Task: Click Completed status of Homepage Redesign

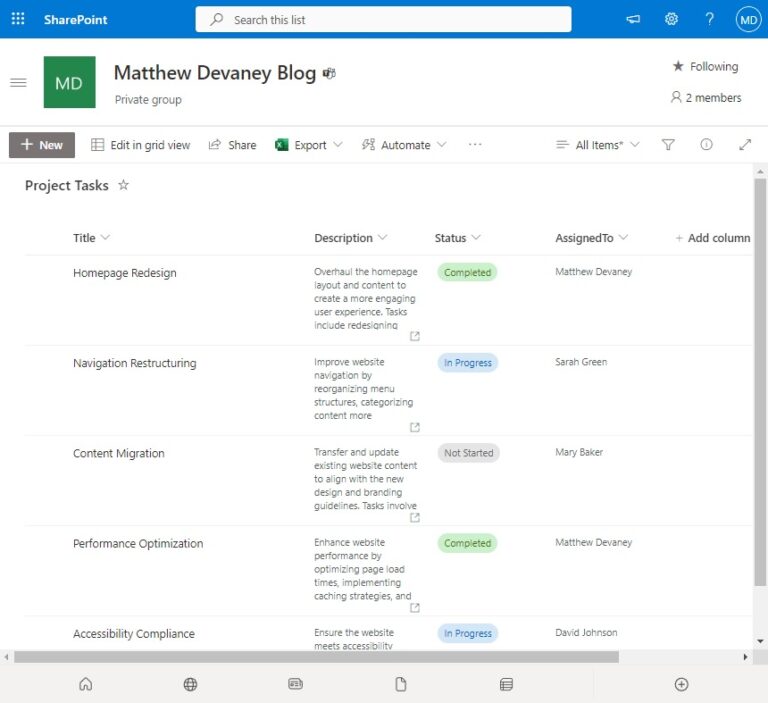Action: (467, 272)
